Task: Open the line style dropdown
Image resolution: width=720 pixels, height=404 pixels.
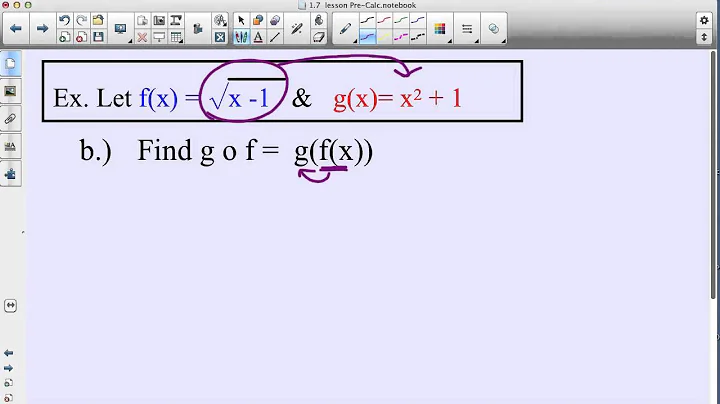Action: coord(467,29)
